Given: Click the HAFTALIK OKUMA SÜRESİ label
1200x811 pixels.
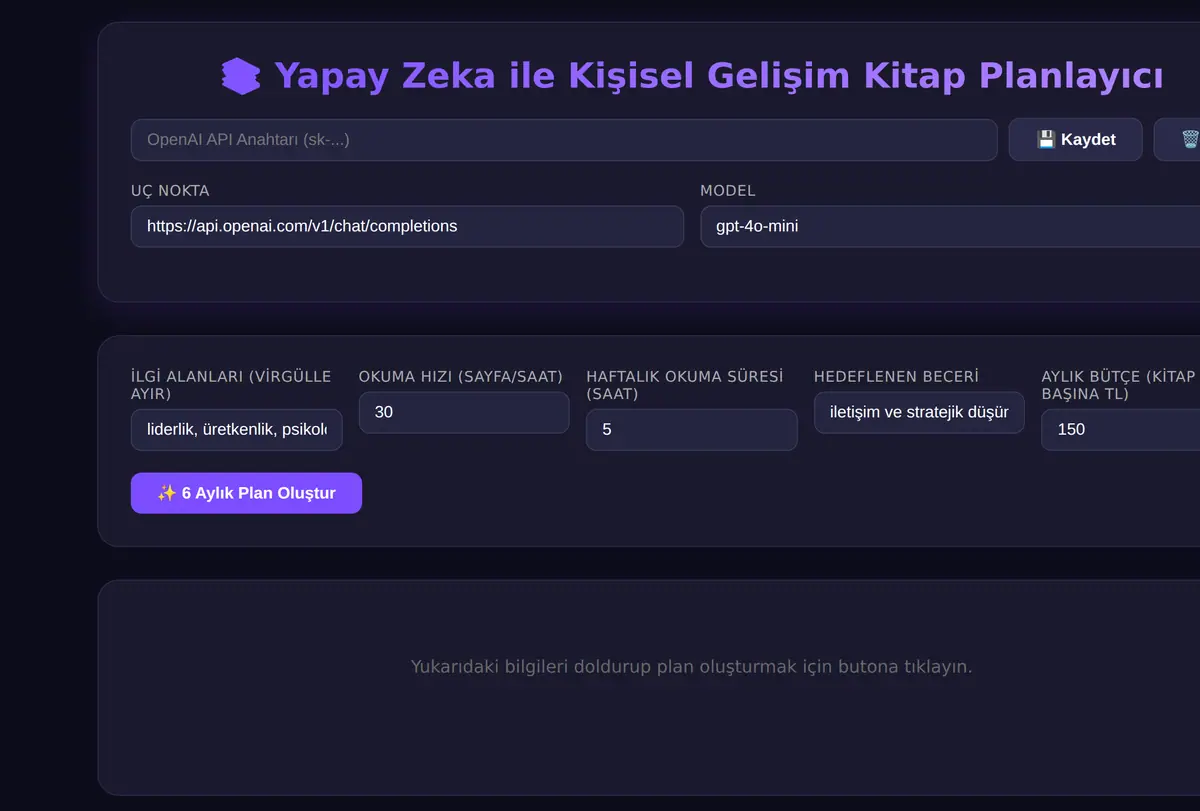Looking at the screenshot, I should tap(685, 385).
